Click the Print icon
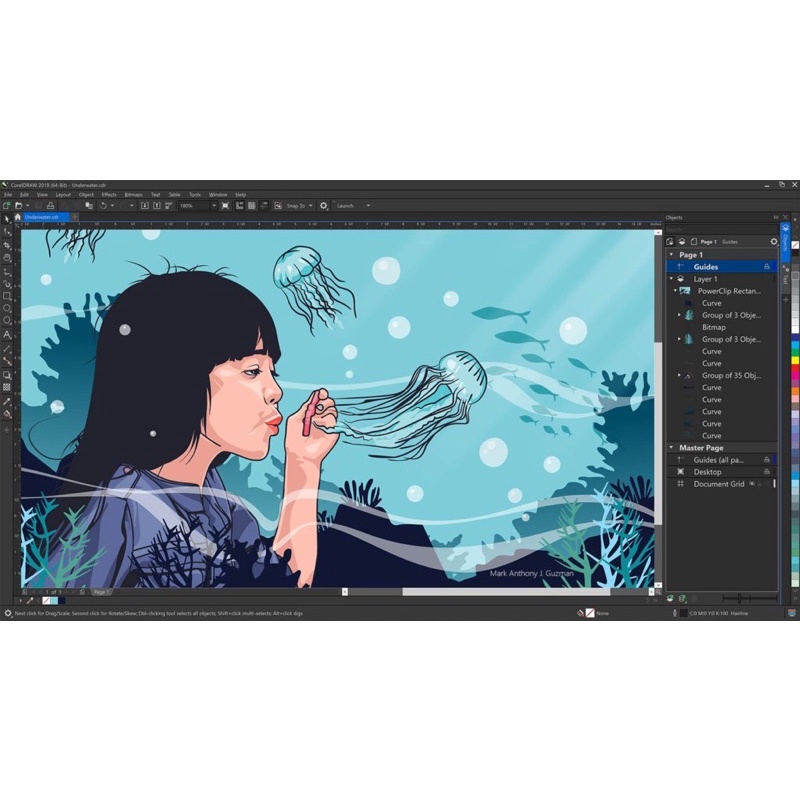Screen dimensions: 800x800 click(51, 206)
